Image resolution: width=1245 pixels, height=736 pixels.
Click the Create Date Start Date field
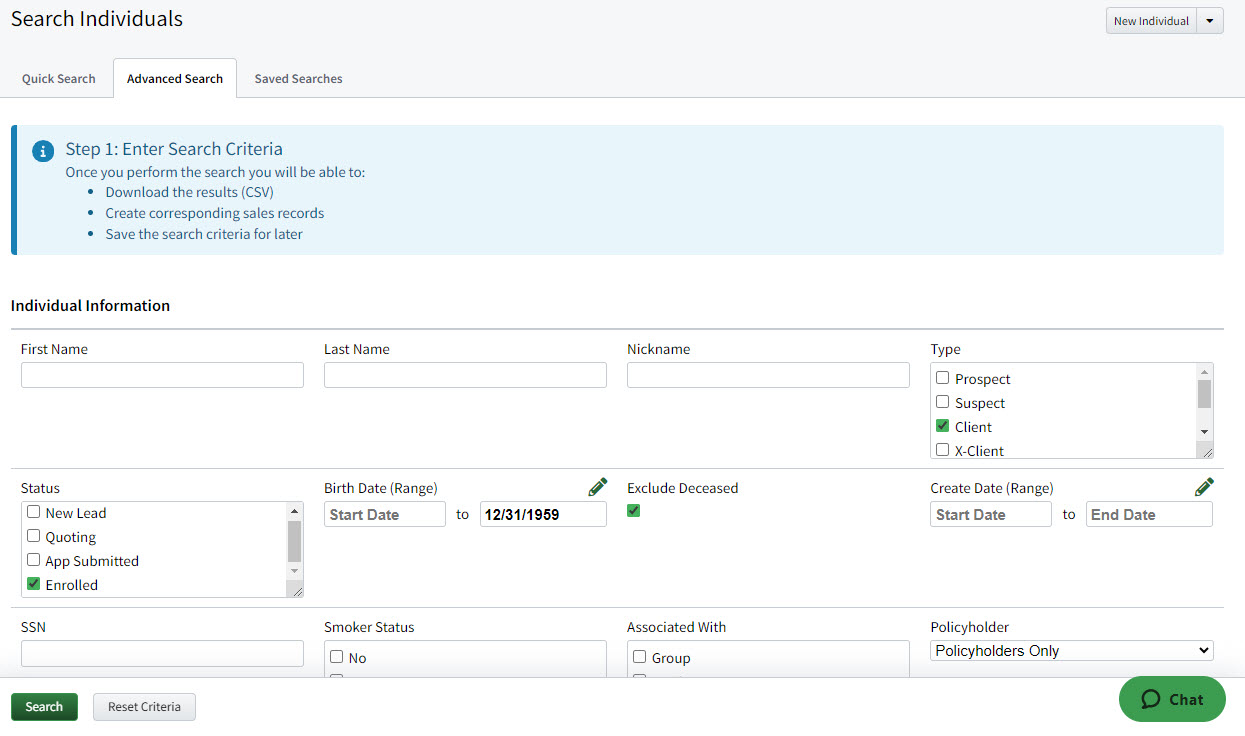click(991, 514)
